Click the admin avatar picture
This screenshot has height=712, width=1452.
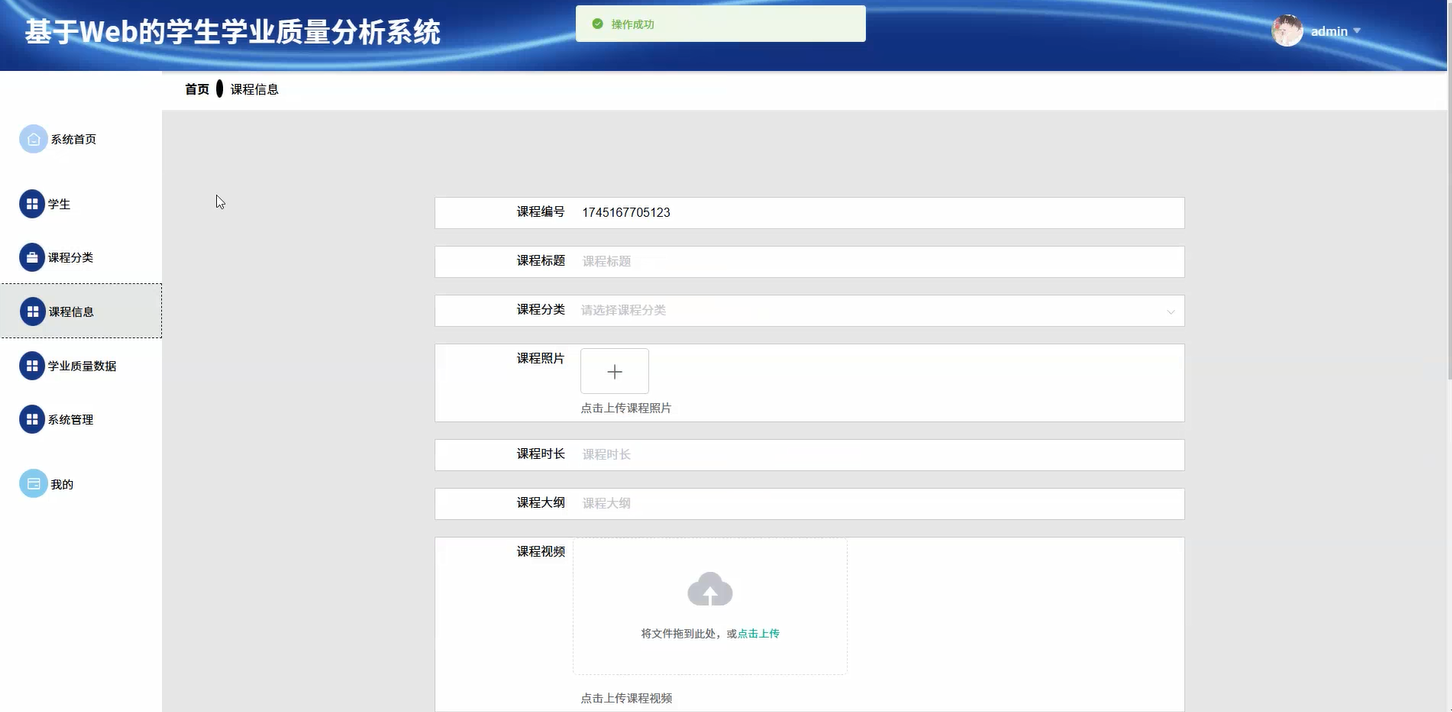click(x=1287, y=30)
